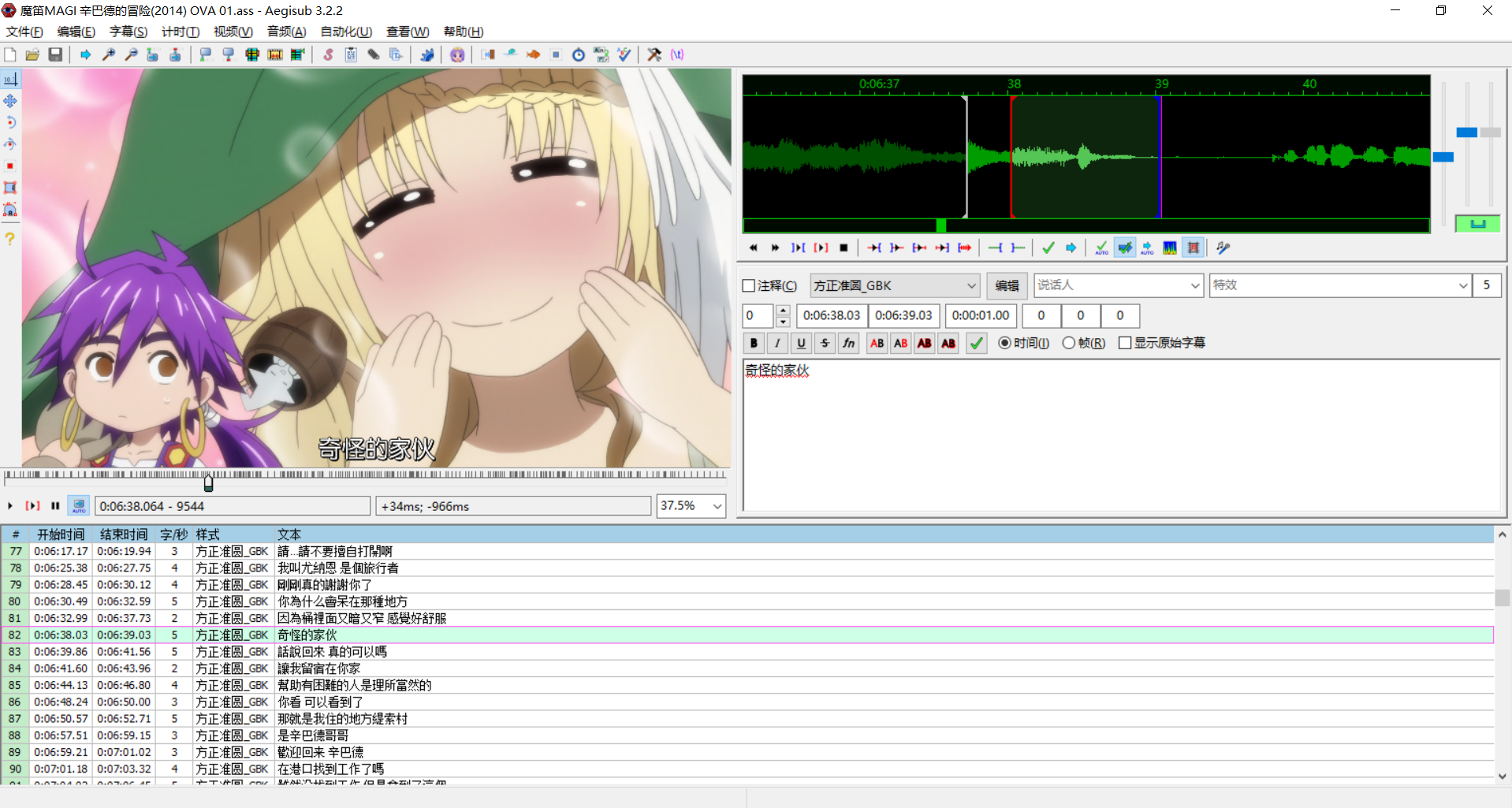The width and height of the screenshot is (1512, 808).
Task: Click the New subtitles icon
Action: pyautogui.click(x=10, y=54)
